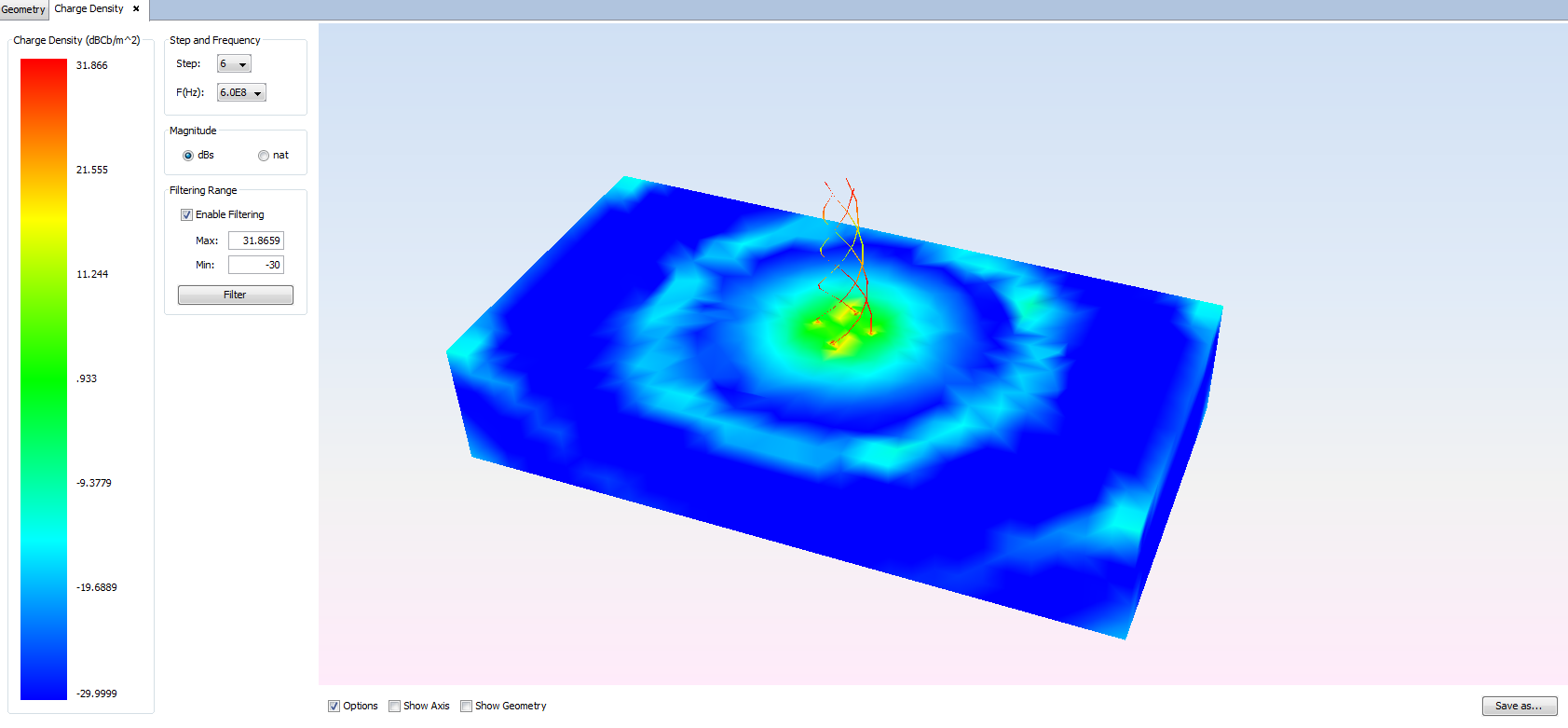Click the red top of color scale
1568x728 pixels.
click(44, 70)
